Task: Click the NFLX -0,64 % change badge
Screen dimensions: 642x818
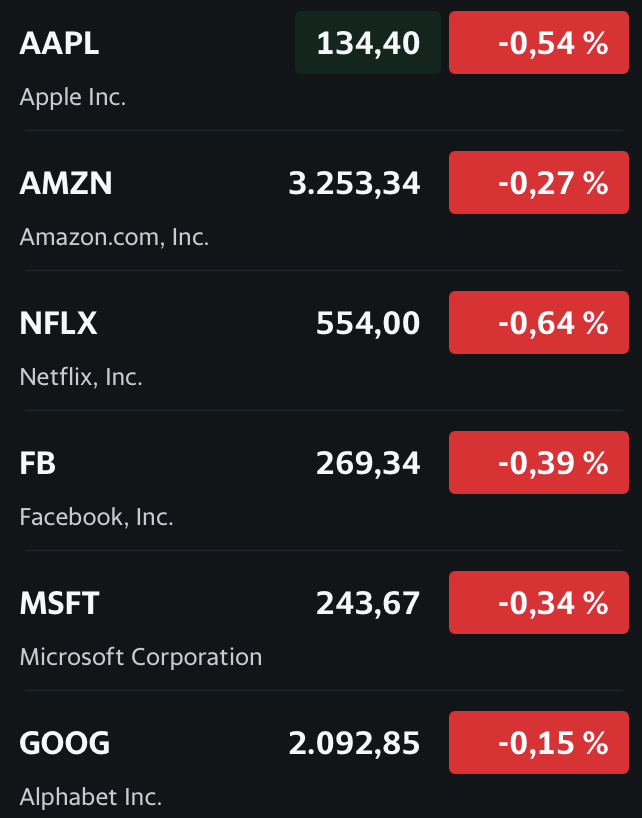Action: click(539, 323)
